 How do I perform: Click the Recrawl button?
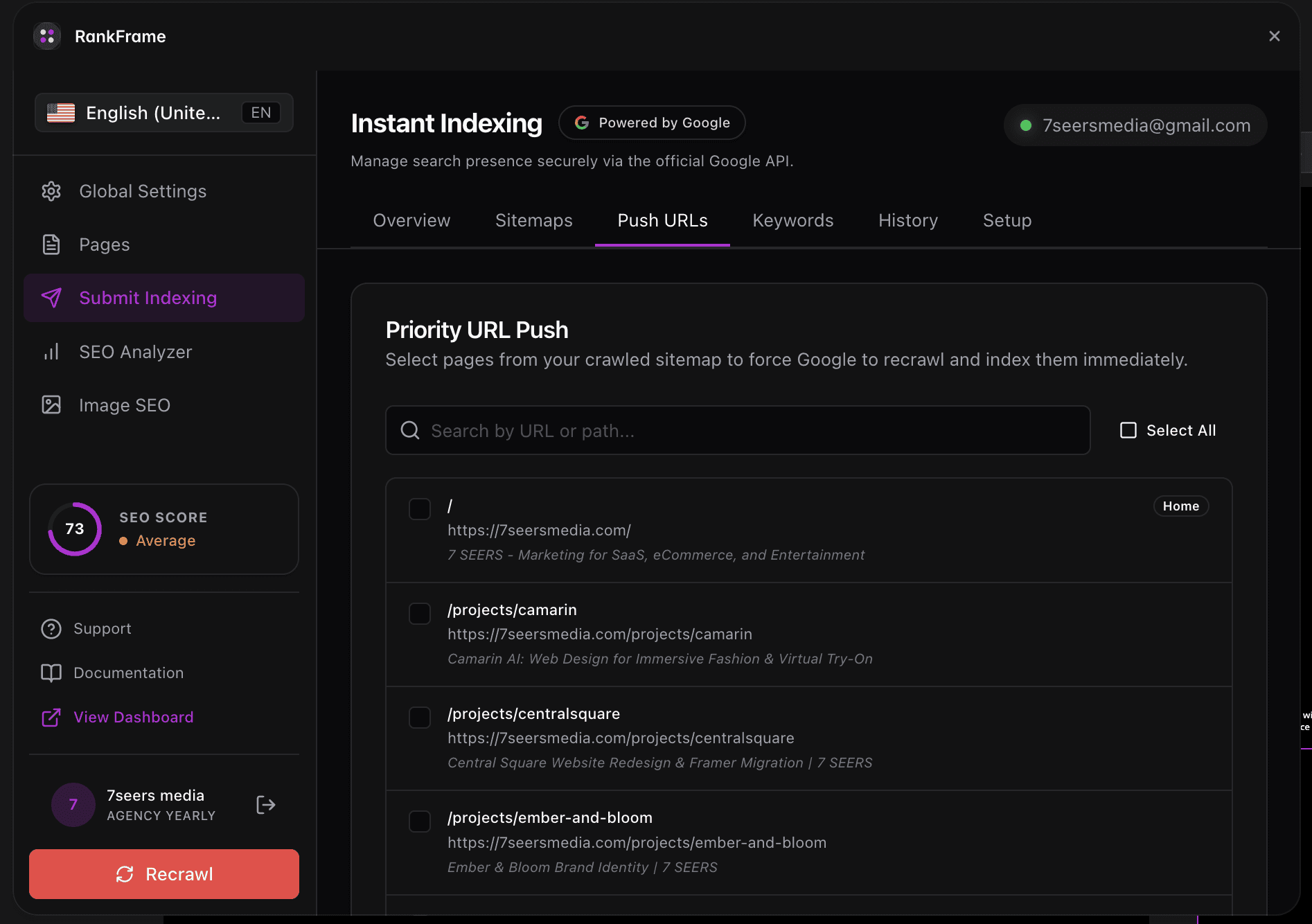coord(164,874)
